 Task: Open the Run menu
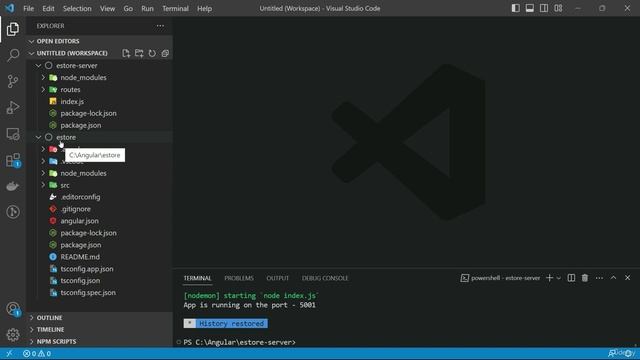point(147,8)
